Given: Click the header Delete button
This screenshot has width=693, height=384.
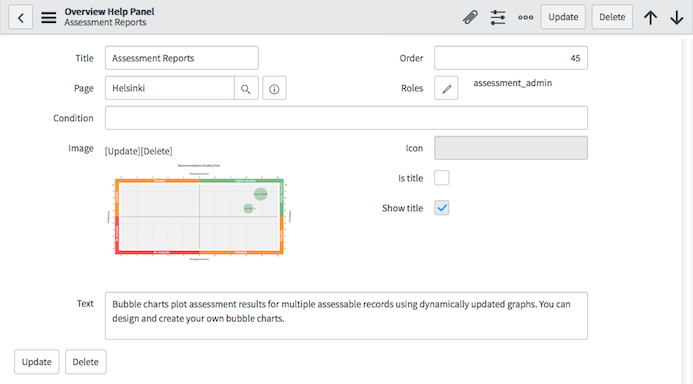Looking at the screenshot, I should [612, 17].
